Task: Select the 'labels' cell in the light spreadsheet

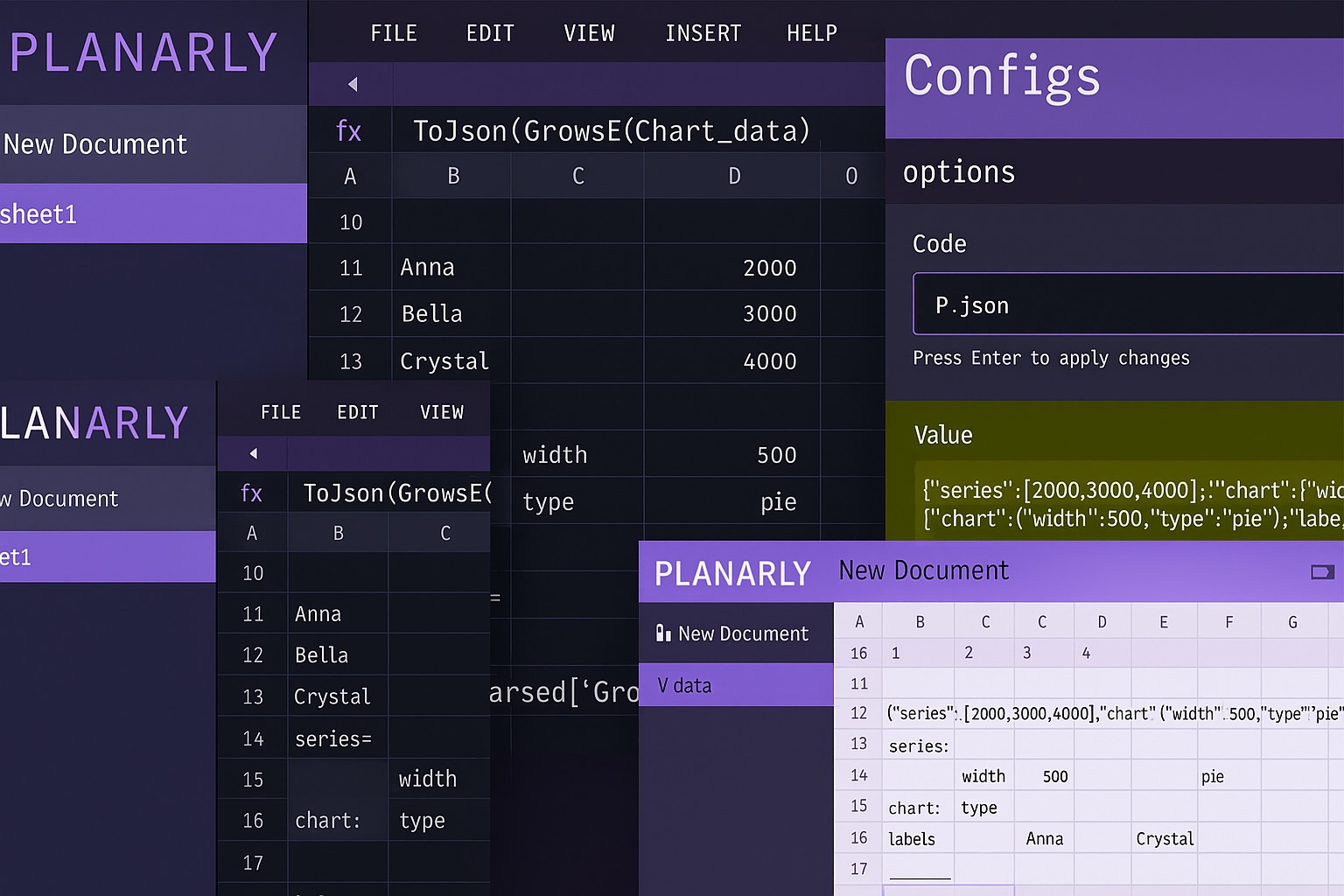Action: coord(912,838)
